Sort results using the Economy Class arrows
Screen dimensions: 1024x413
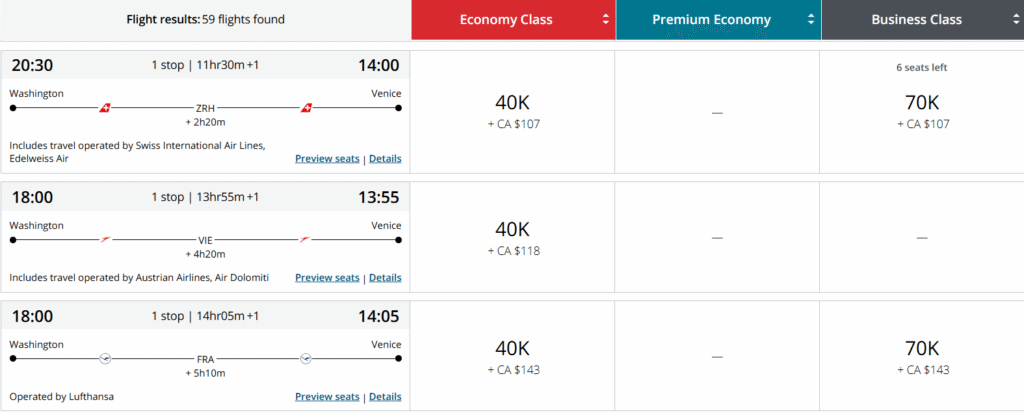pyautogui.click(x=605, y=20)
